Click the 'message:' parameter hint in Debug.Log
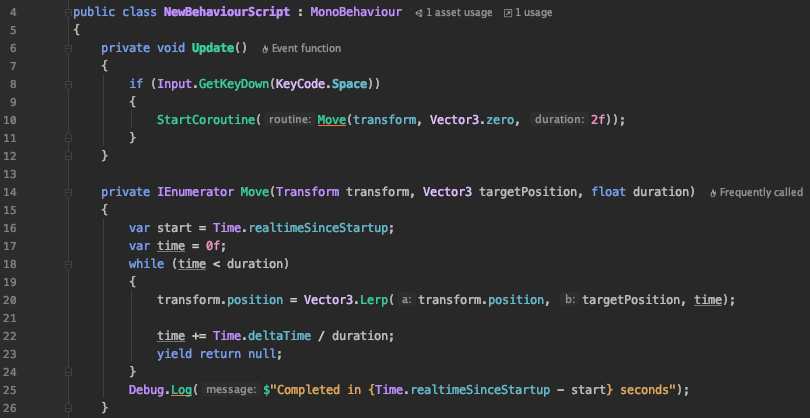810x418 pixels. point(230,390)
